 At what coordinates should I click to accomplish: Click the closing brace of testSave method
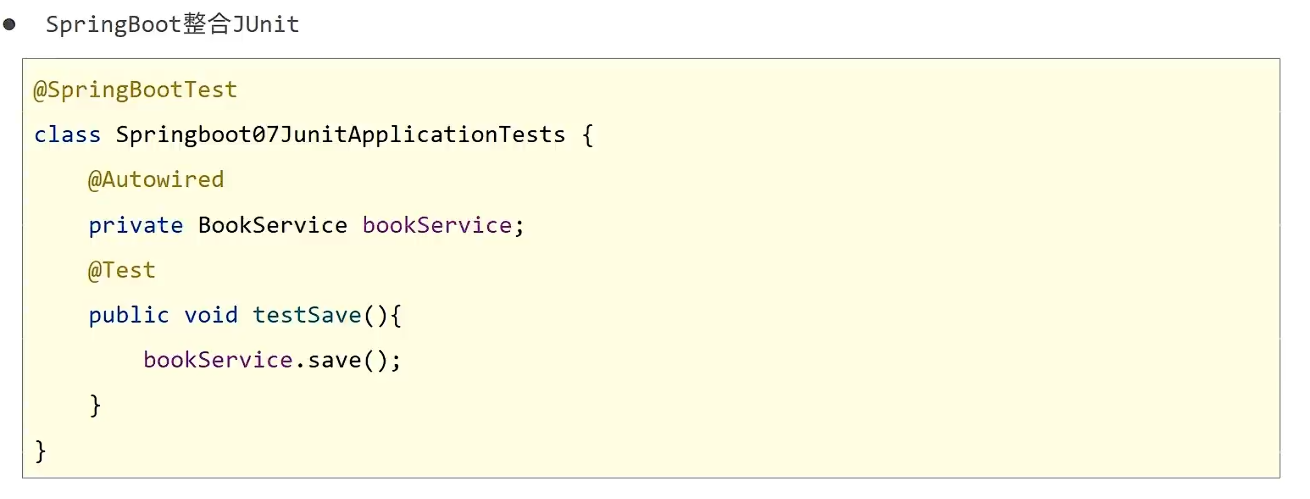95,406
